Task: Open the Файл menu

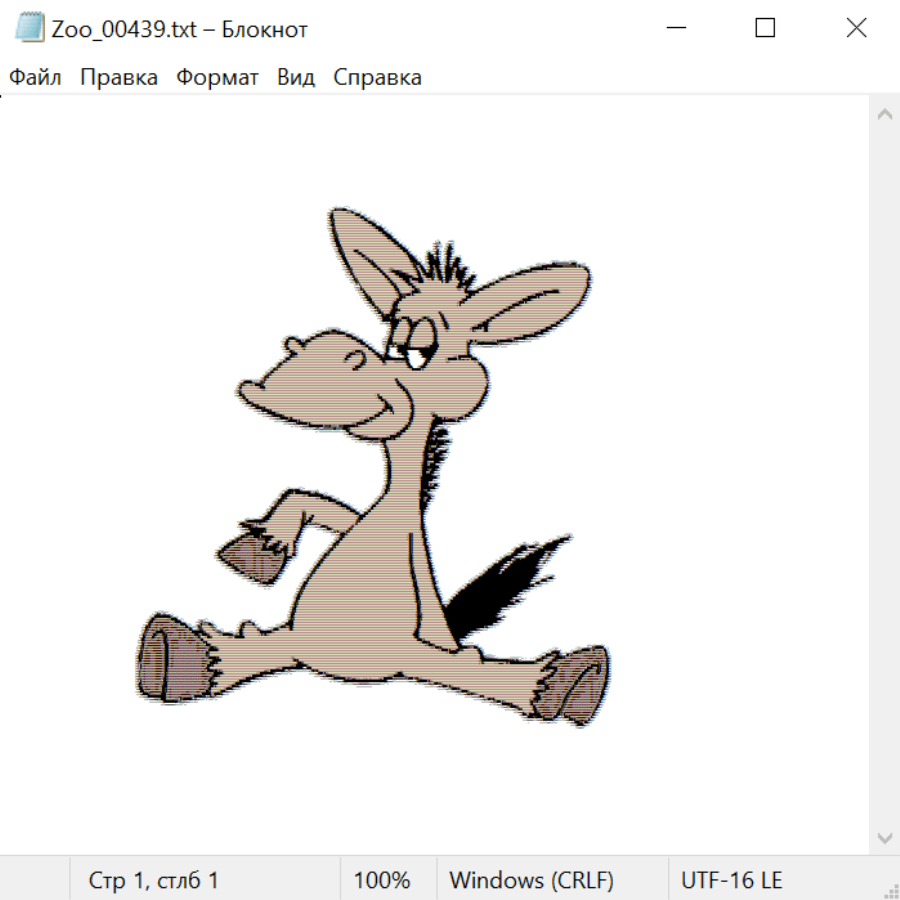Action: [x=36, y=78]
